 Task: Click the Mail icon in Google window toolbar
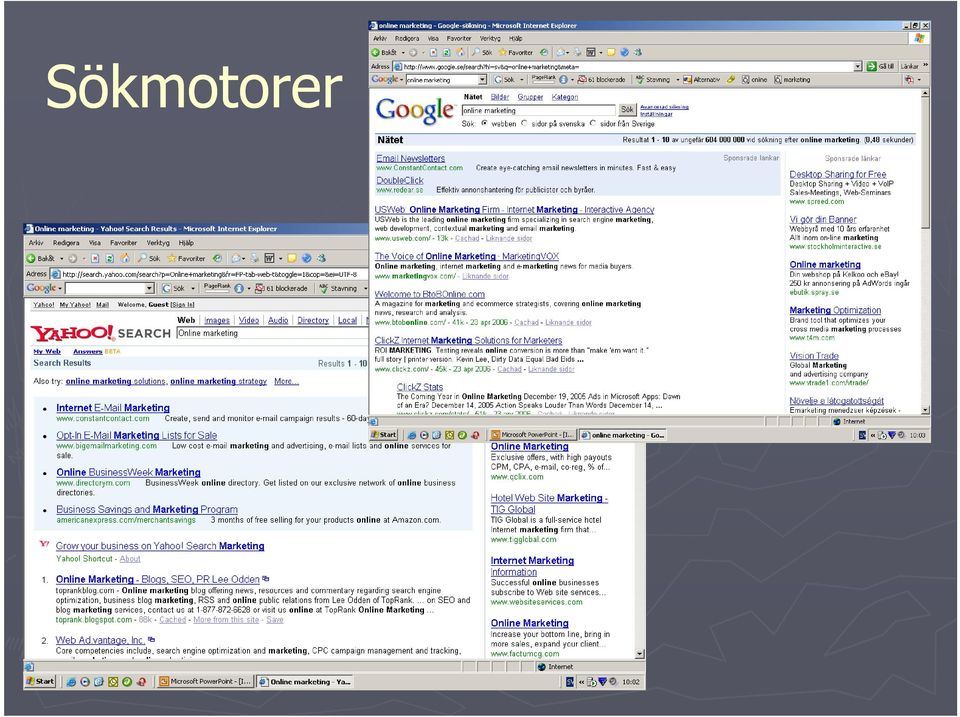561,53
